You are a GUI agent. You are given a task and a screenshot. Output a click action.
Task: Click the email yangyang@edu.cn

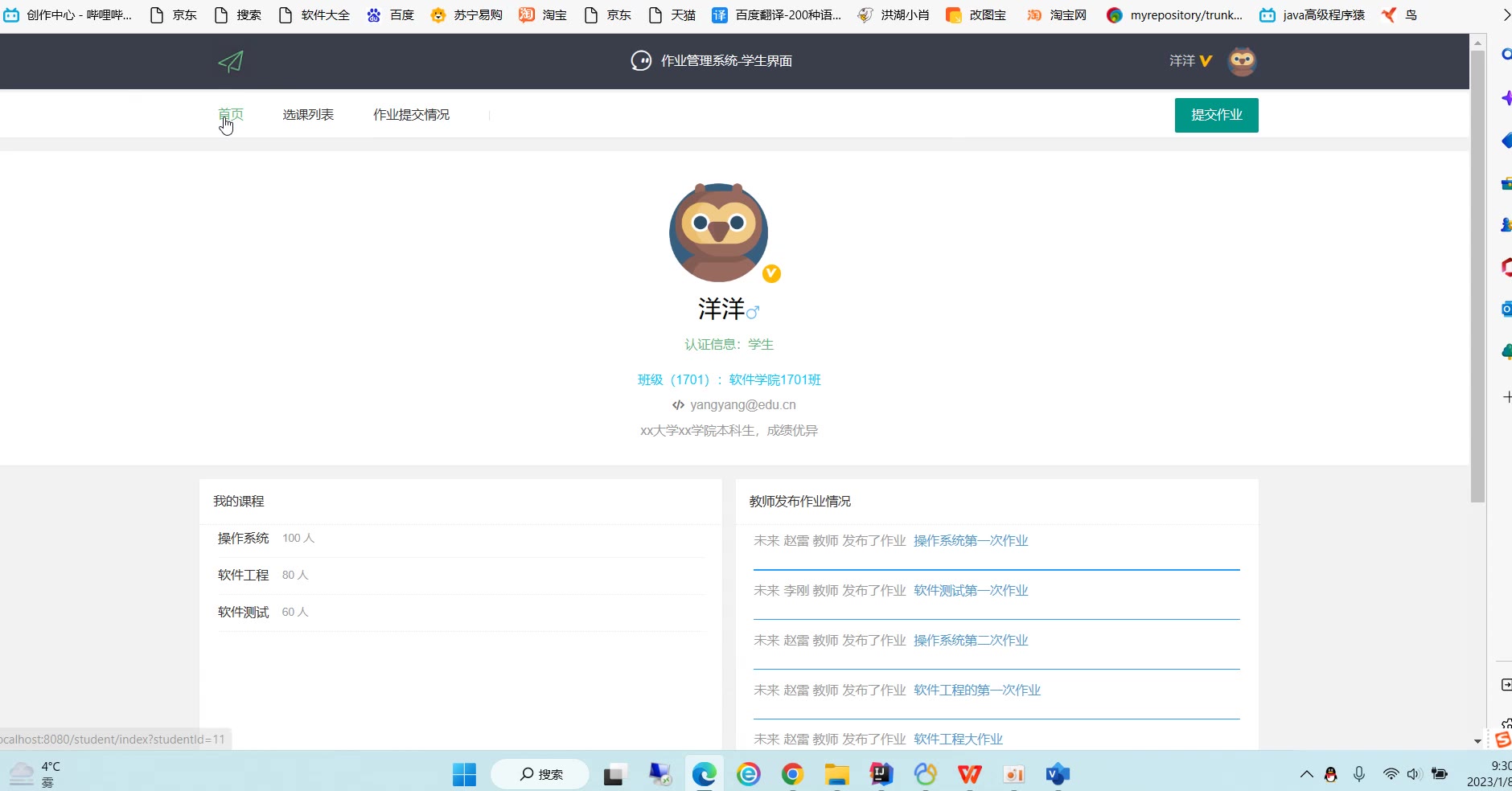coord(743,405)
